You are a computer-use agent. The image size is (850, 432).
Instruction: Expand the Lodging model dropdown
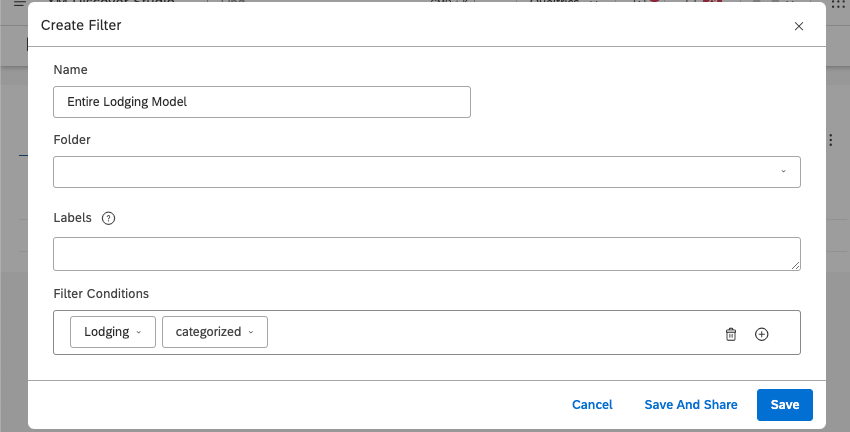pyautogui.click(x=112, y=332)
